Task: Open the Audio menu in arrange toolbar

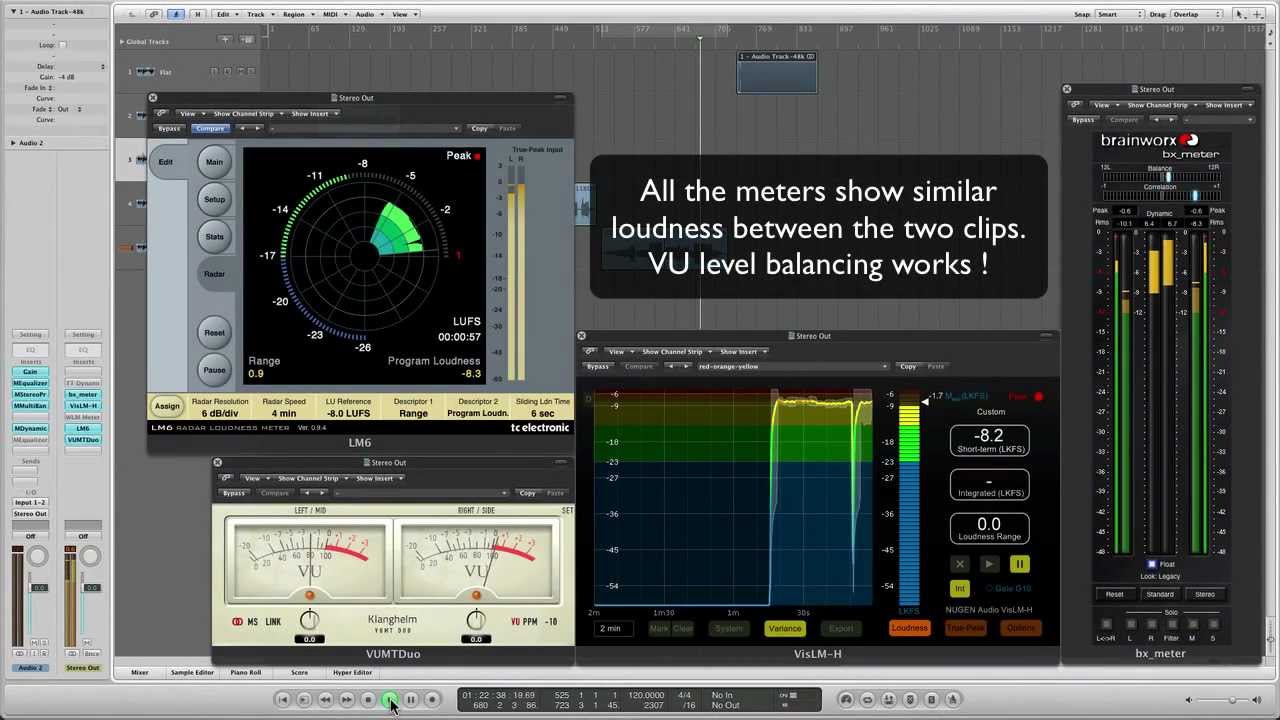Action: pyautogui.click(x=368, y=14)
